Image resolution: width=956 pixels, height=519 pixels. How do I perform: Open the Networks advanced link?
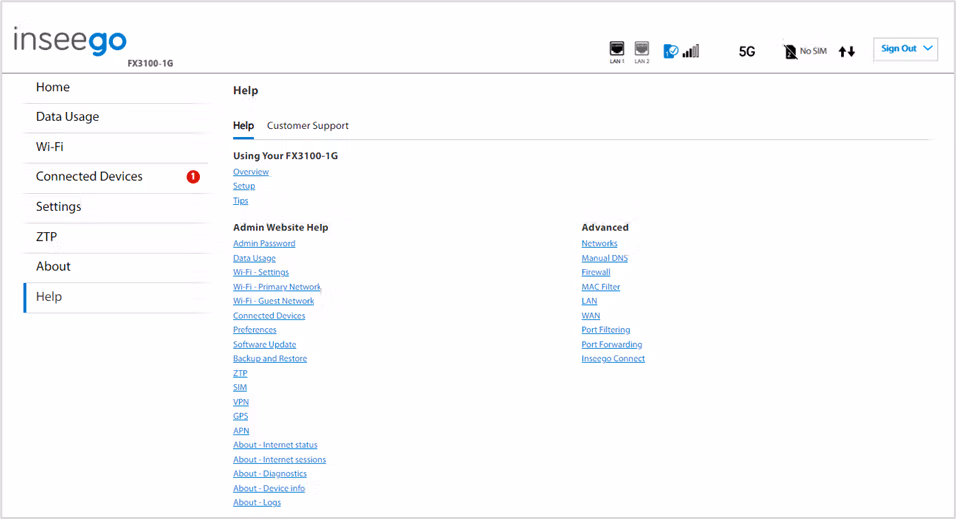(599, 243)
